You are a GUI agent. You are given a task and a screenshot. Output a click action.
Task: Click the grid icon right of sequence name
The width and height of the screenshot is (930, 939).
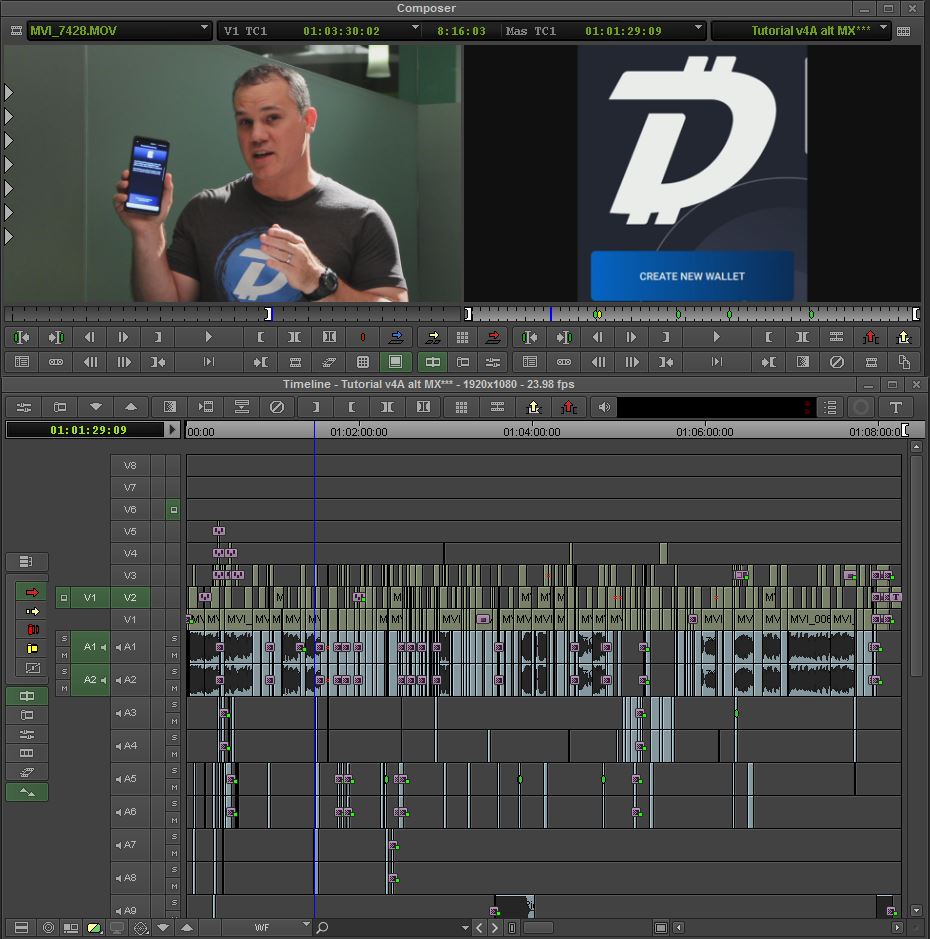904,31
